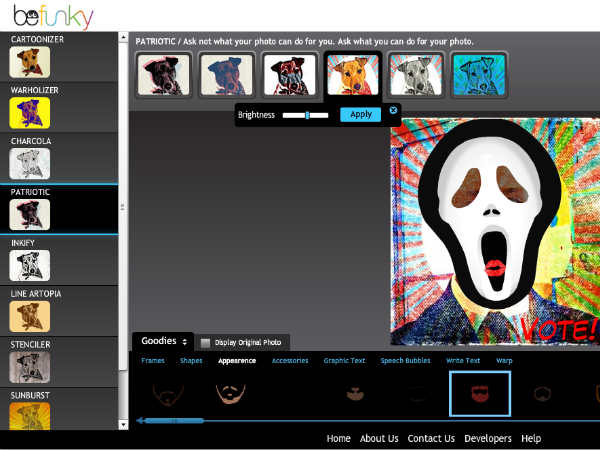600x450 pixels.
Task: Click the Apply button
Action: coord(360,114)
